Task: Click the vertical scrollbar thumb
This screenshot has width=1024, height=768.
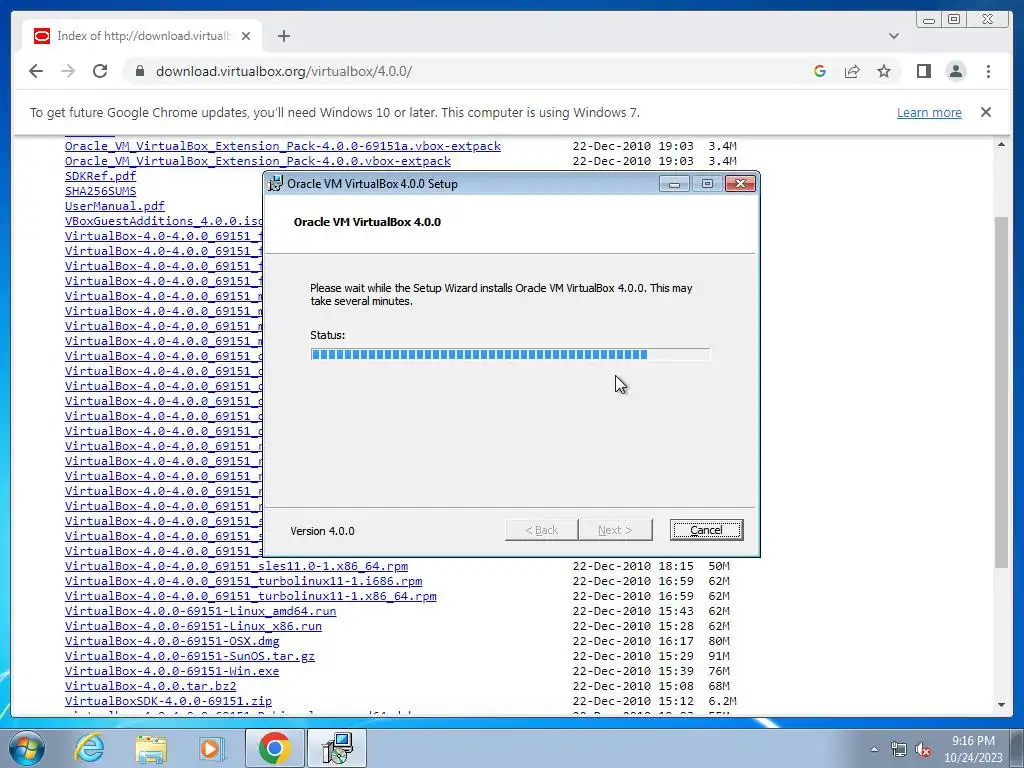Action: click(1001, 392)
